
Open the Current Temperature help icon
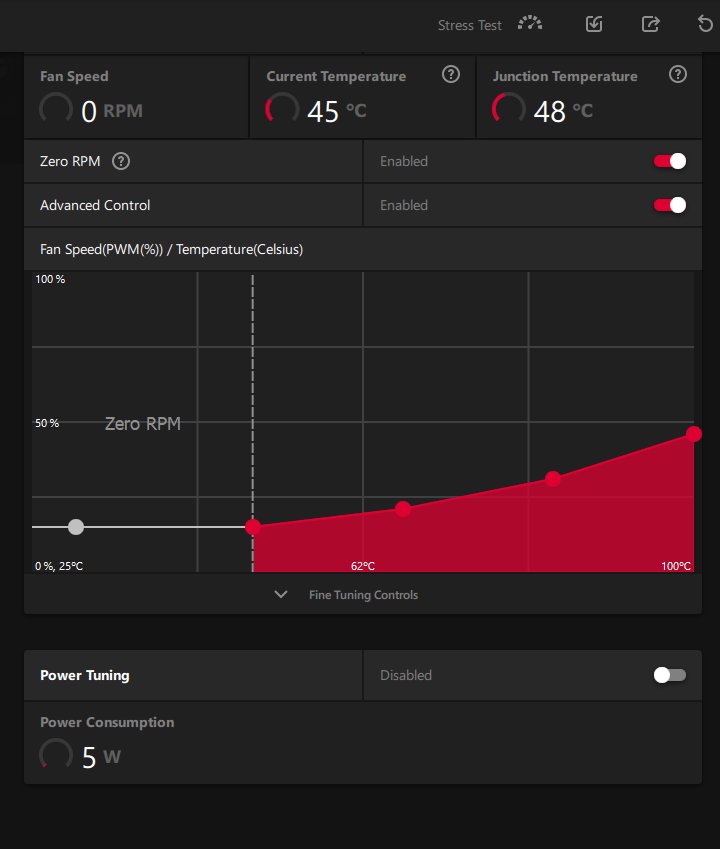coord(451,75)
